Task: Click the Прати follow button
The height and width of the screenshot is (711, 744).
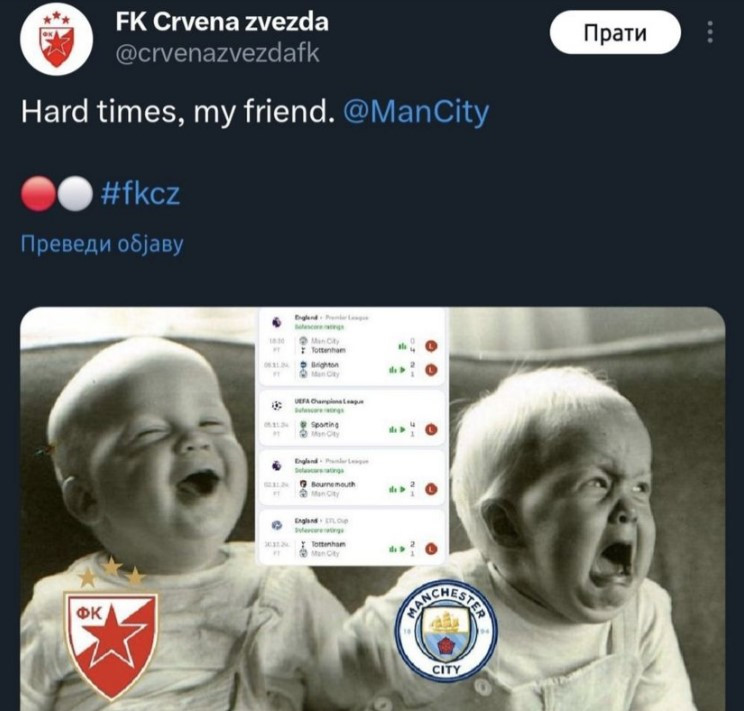Action: pos(615,33)
